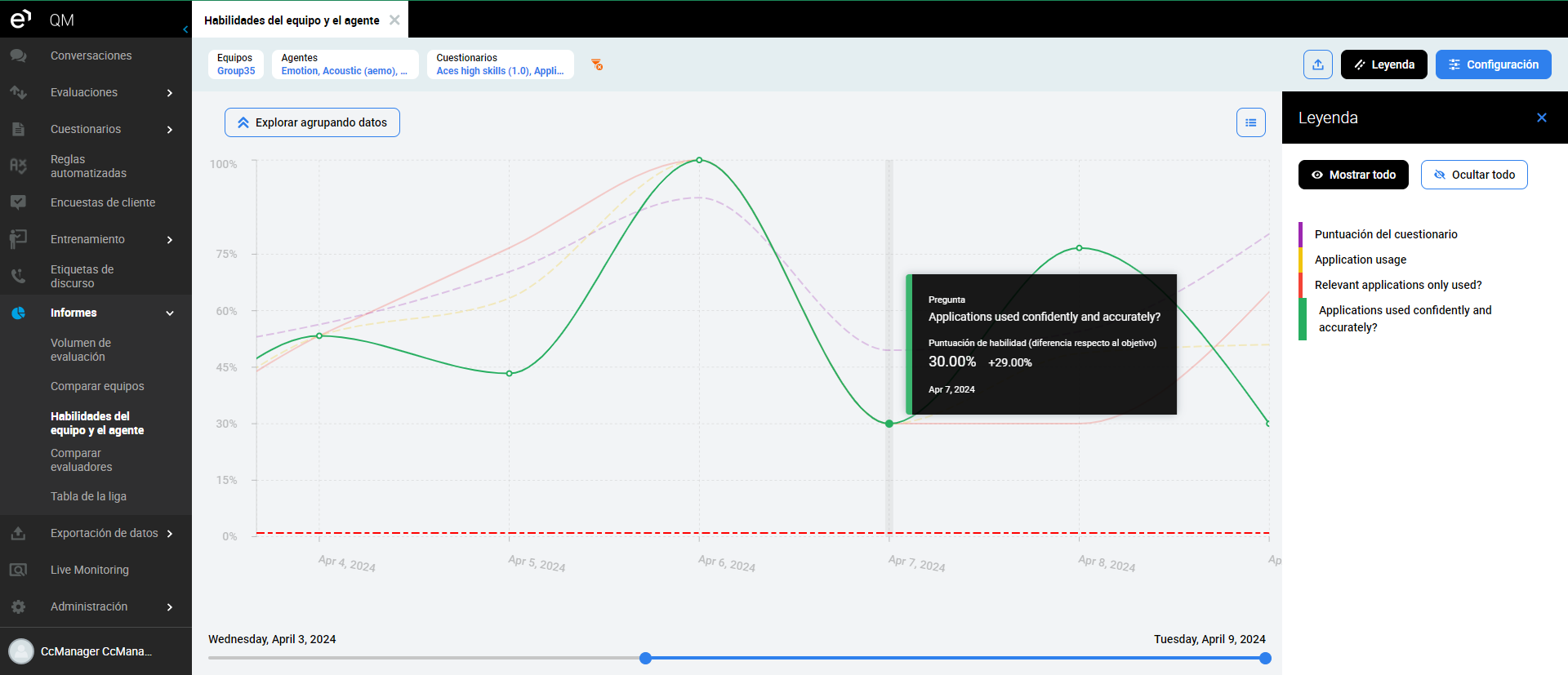The width and height of the screenshot is (1568, 675).
Task: Open Conversaciones via its chat icon
Action: click(18, 56)
